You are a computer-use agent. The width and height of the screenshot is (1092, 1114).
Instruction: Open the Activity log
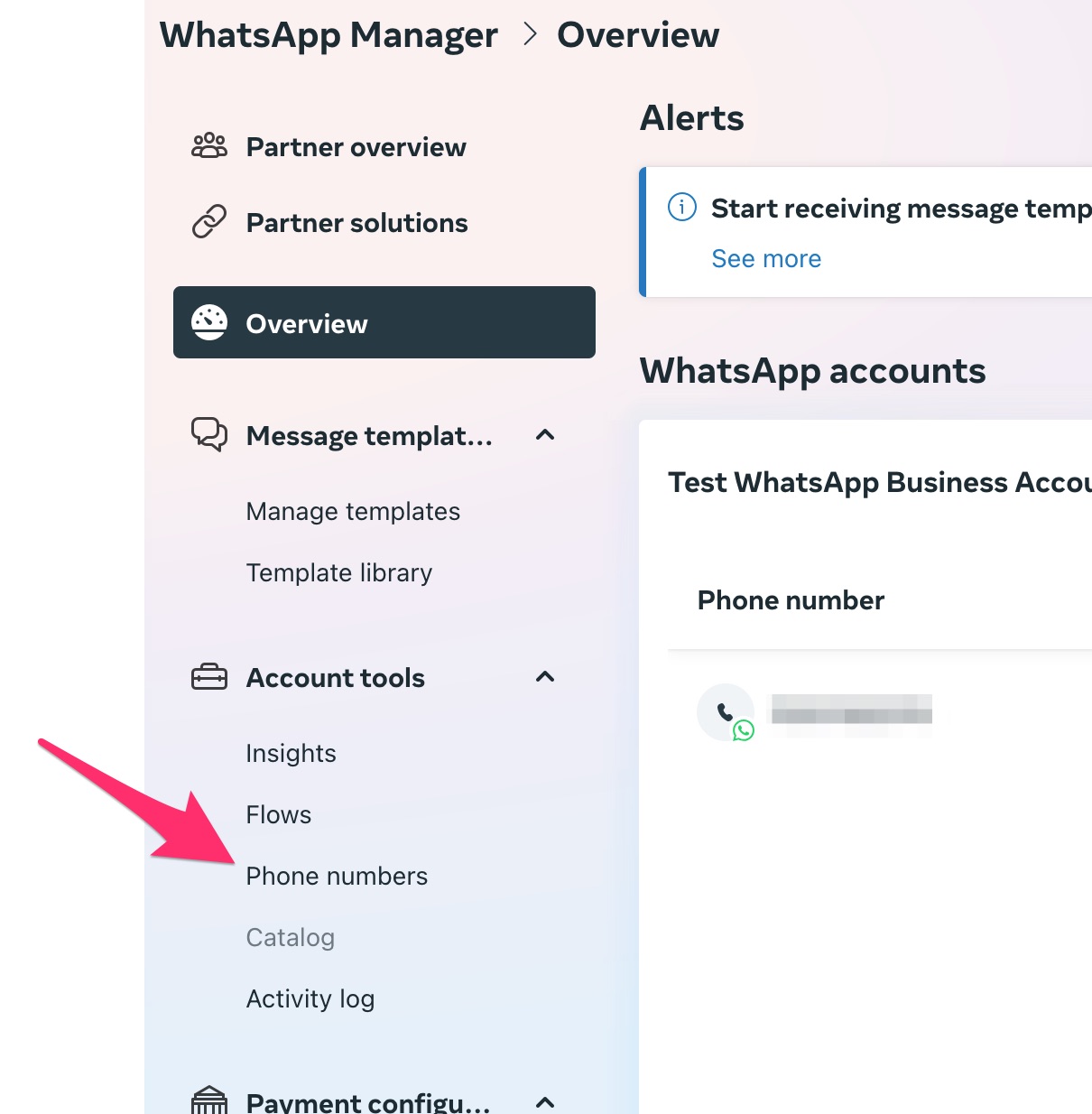[310, 998]
